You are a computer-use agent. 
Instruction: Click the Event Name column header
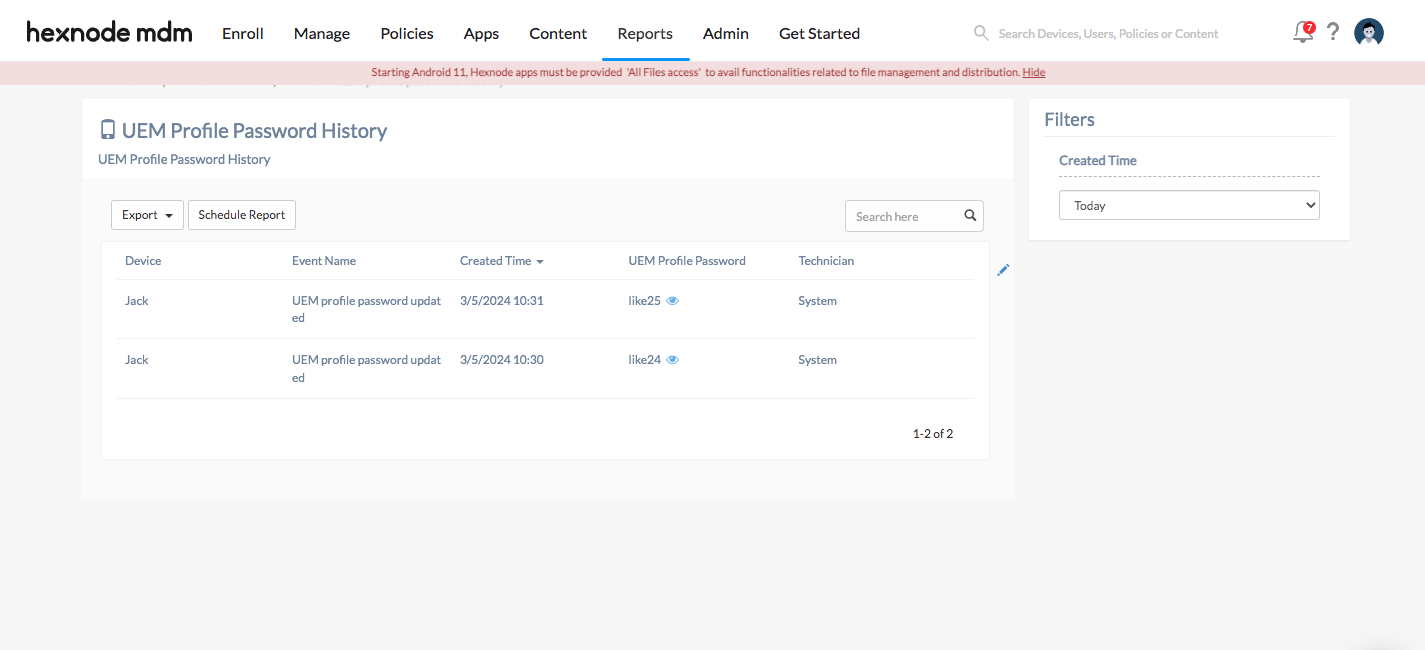pos(324,261)
